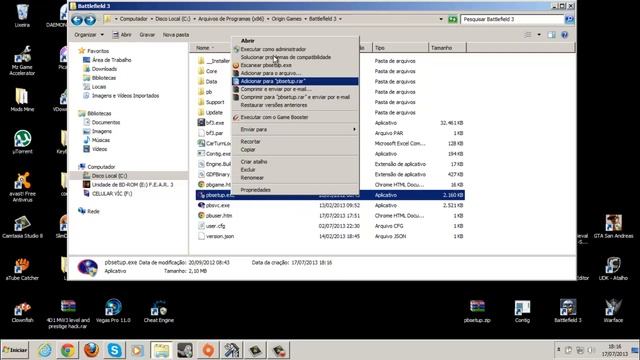Open the address bar history dropdown

tap(441, 19)
